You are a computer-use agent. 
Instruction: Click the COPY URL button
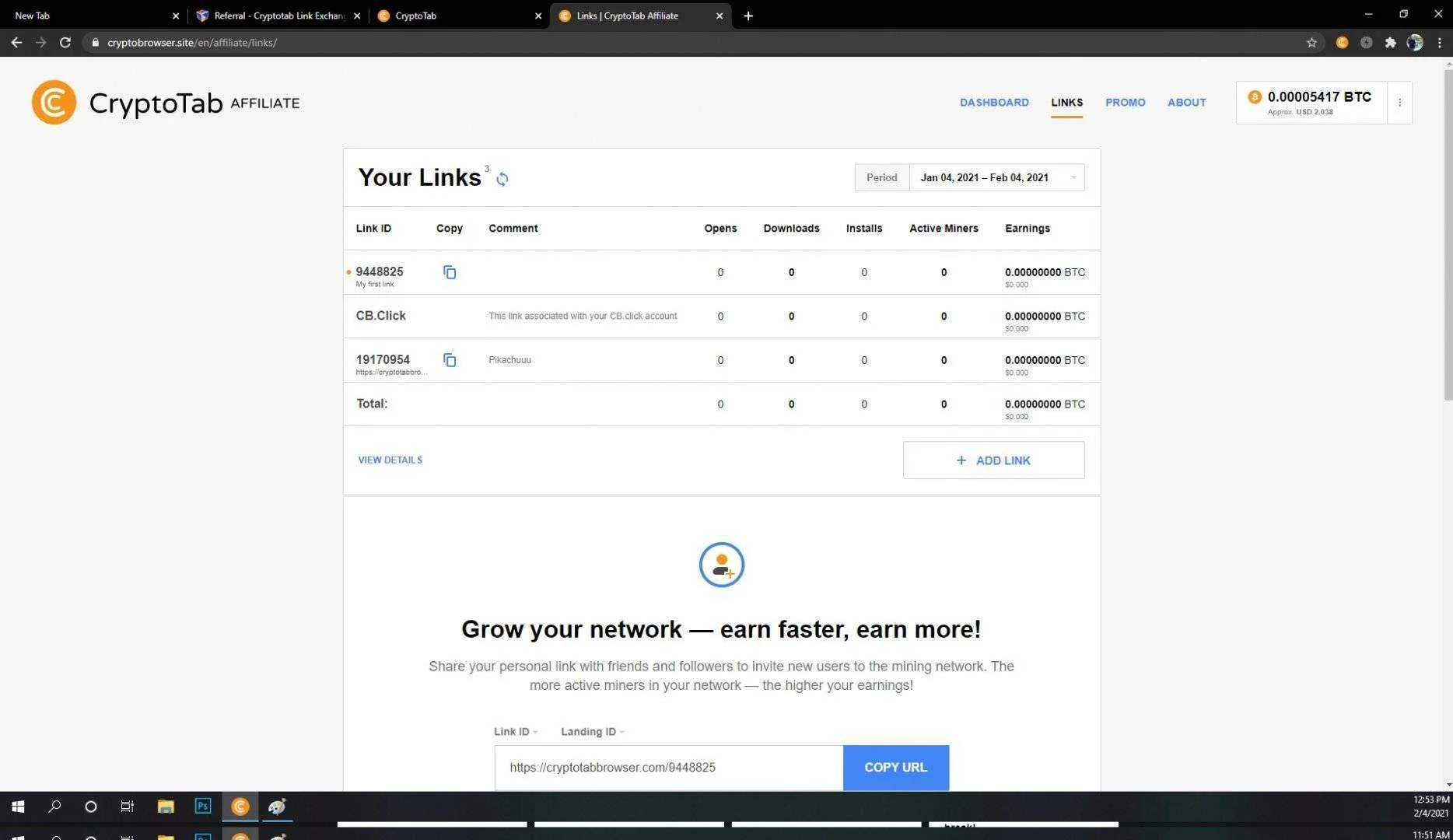coord(896,768)
